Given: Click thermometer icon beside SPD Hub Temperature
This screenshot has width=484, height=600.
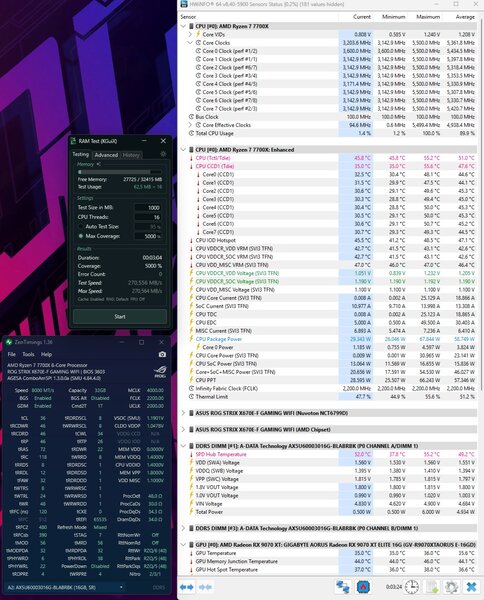Looking at the screenshot, I should tap(191, 454).
